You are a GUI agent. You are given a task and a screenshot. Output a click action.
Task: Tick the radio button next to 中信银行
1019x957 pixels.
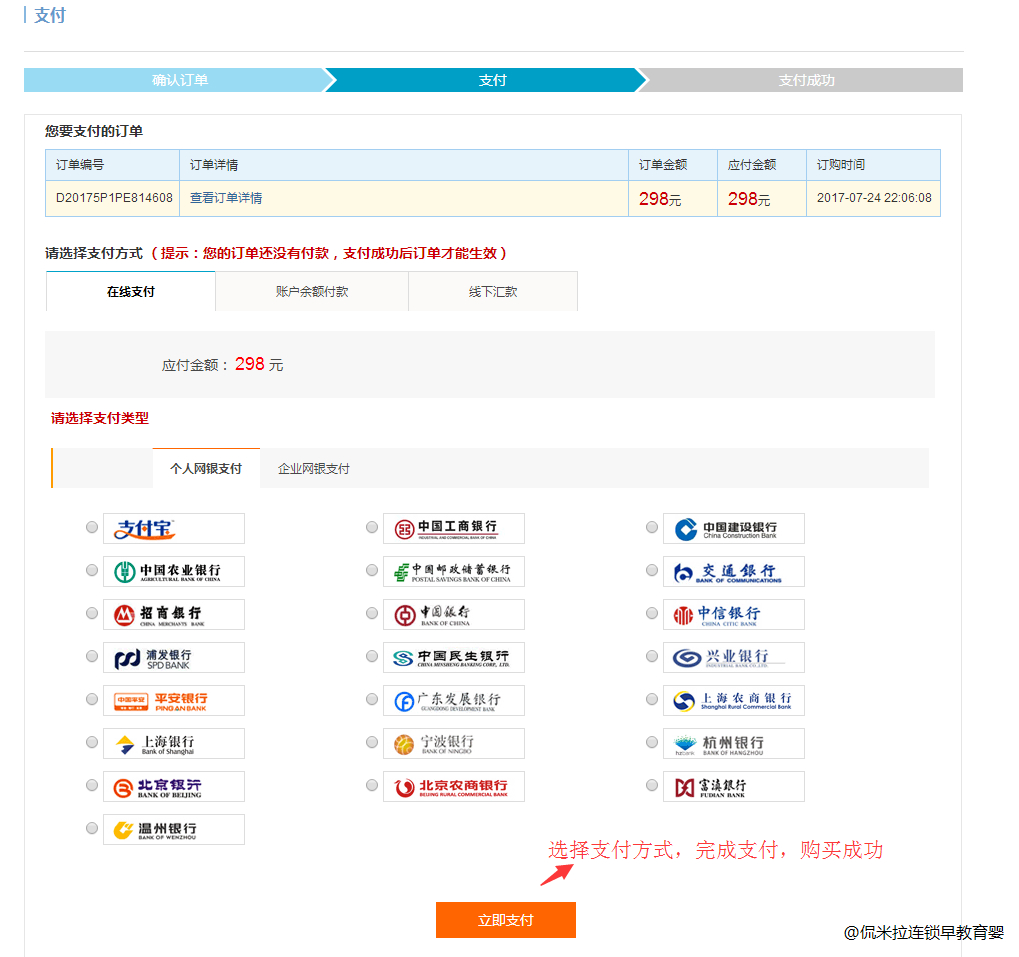pyautogui.click(x=652, y=613)
